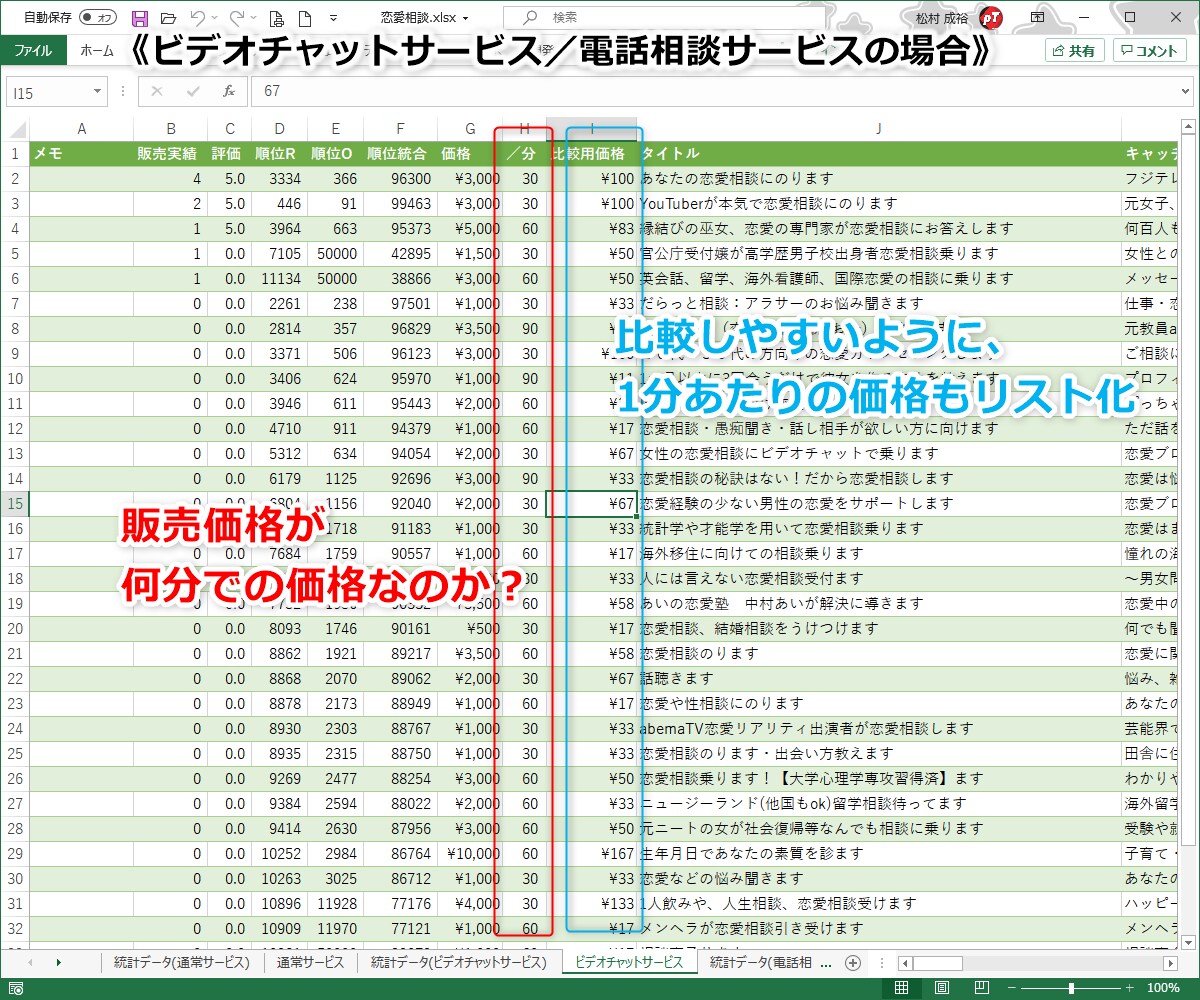Screen dimensions: 1200x1000
Task: Open the 恋愛相談.xlsx file name dropdown
Action: 465,18
